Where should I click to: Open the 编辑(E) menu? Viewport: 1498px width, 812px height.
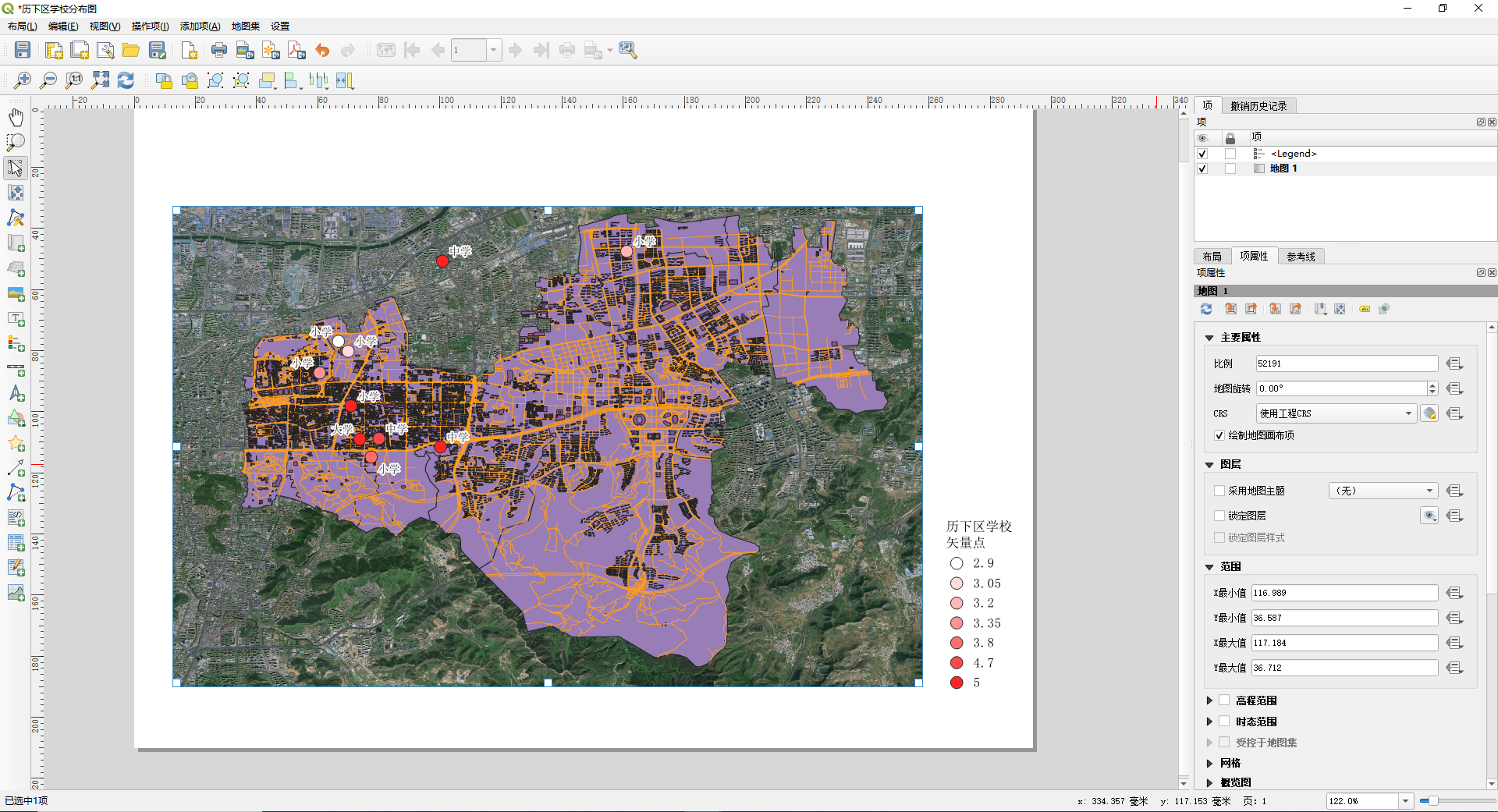point(63,26)
